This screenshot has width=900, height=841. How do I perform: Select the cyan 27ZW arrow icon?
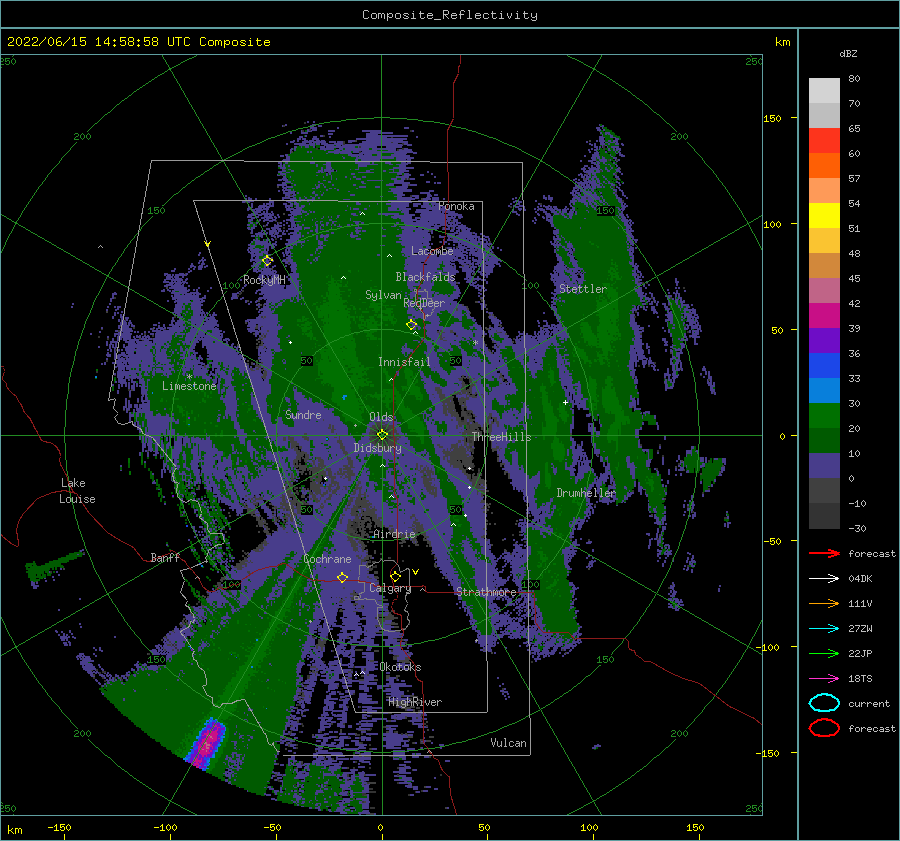coord(824,629)
